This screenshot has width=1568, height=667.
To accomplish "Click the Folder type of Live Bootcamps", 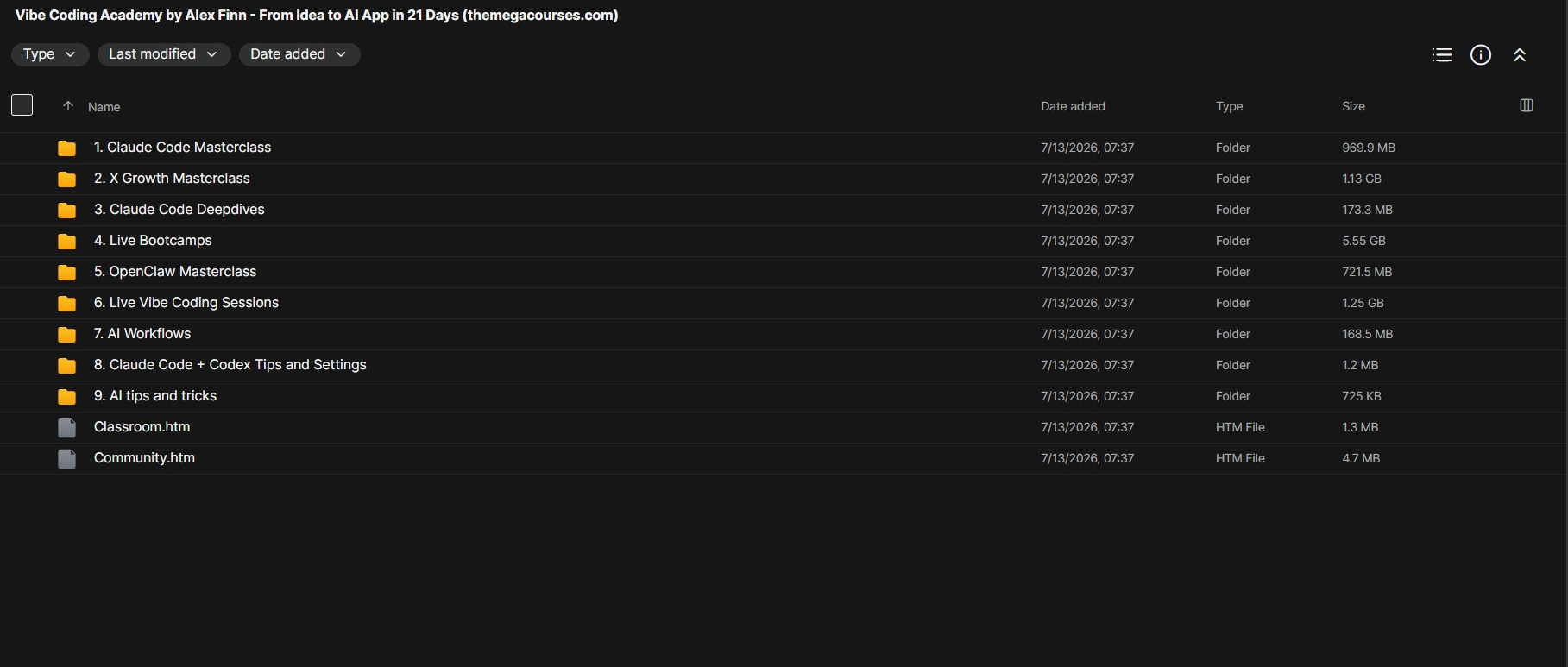I will [x=1232, y=241].
